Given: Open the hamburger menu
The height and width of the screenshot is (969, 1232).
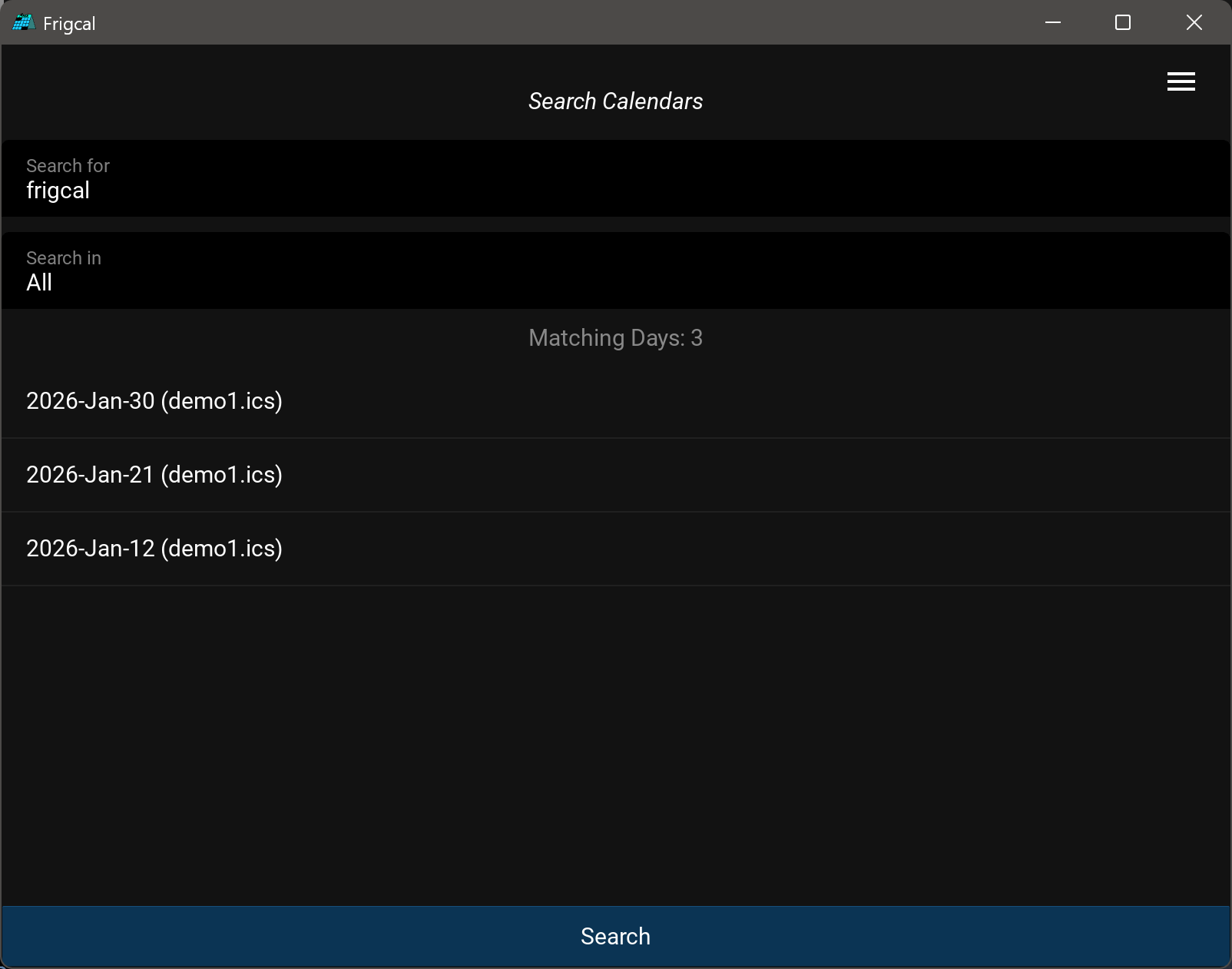Looking at the screenshot, I should click(1181, 81).
